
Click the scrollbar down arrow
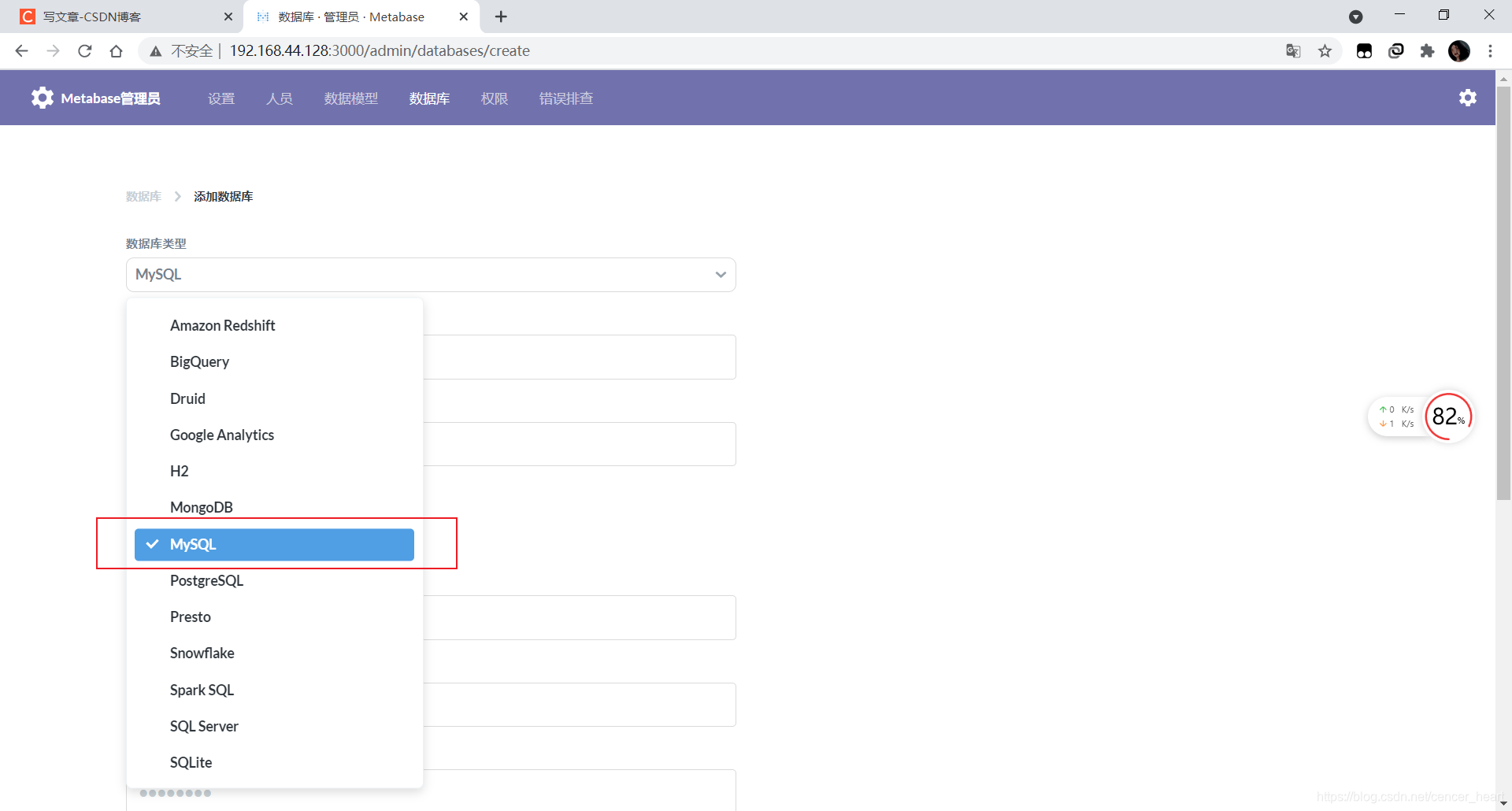(1503, 803)
